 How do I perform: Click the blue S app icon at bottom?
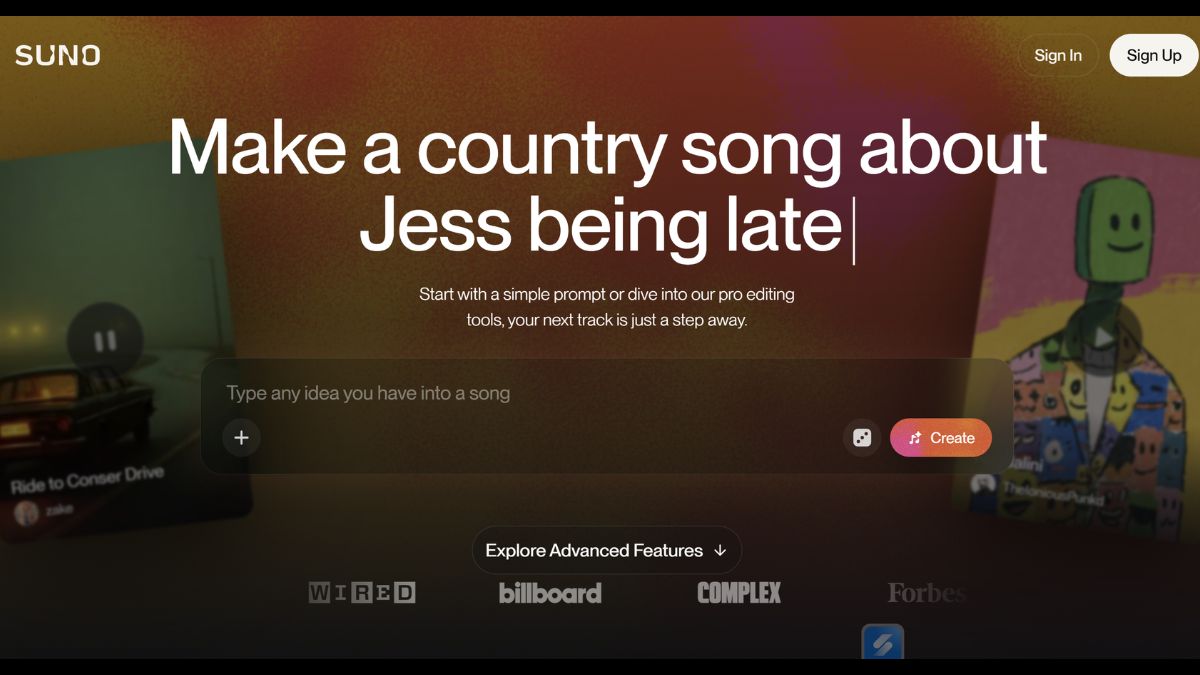pos(882,643)
